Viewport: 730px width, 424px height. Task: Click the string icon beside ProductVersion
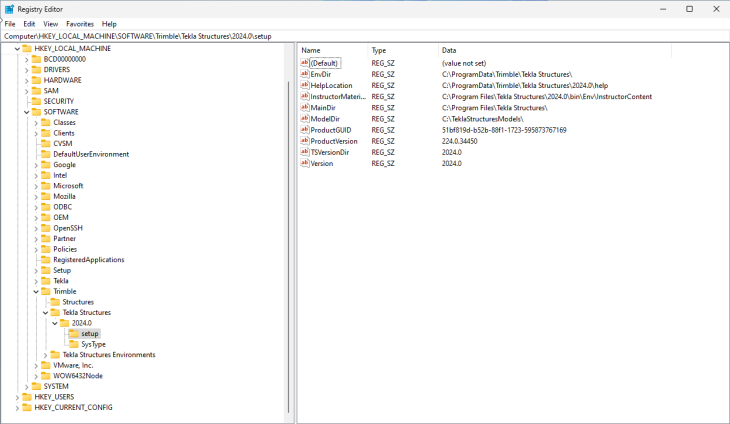[304, 141]
